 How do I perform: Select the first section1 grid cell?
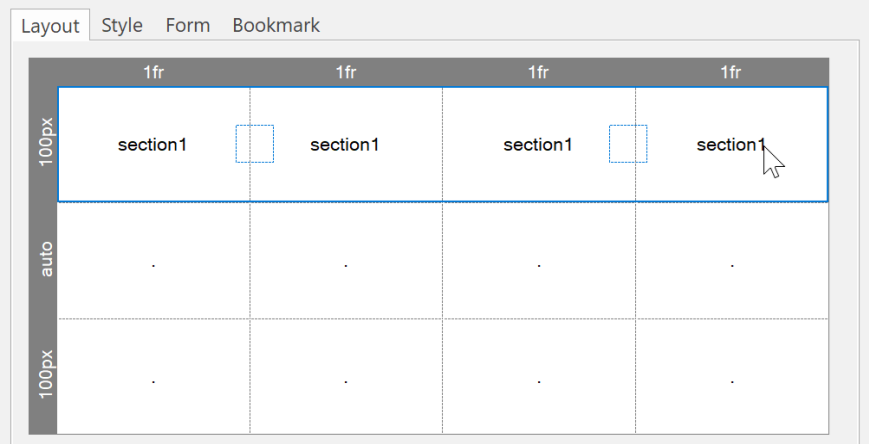click(154, 144)
